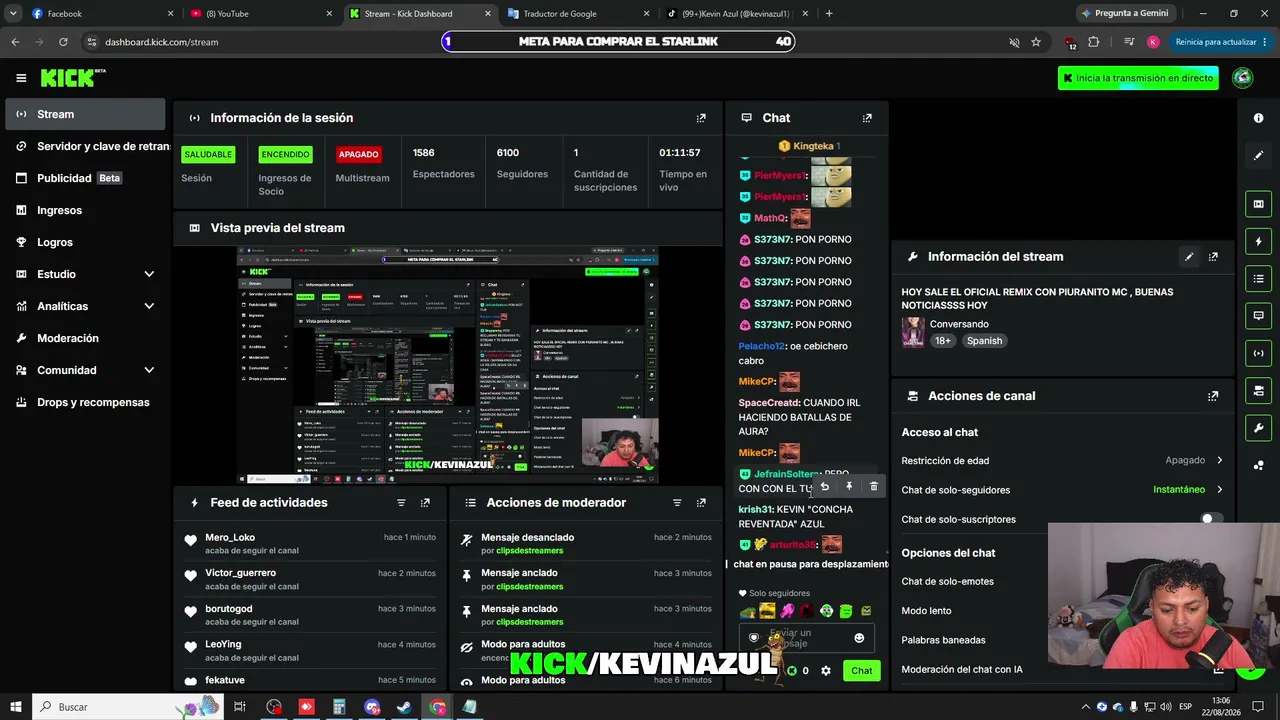Switch to the Kevin Azul TikTok tab

(x=737, y=14)
